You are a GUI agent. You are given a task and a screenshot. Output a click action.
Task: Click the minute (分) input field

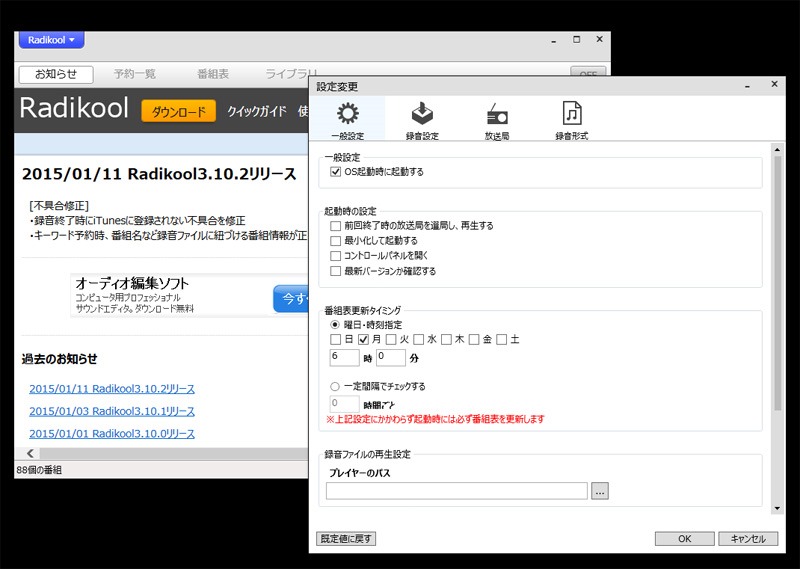pos(391,358)
